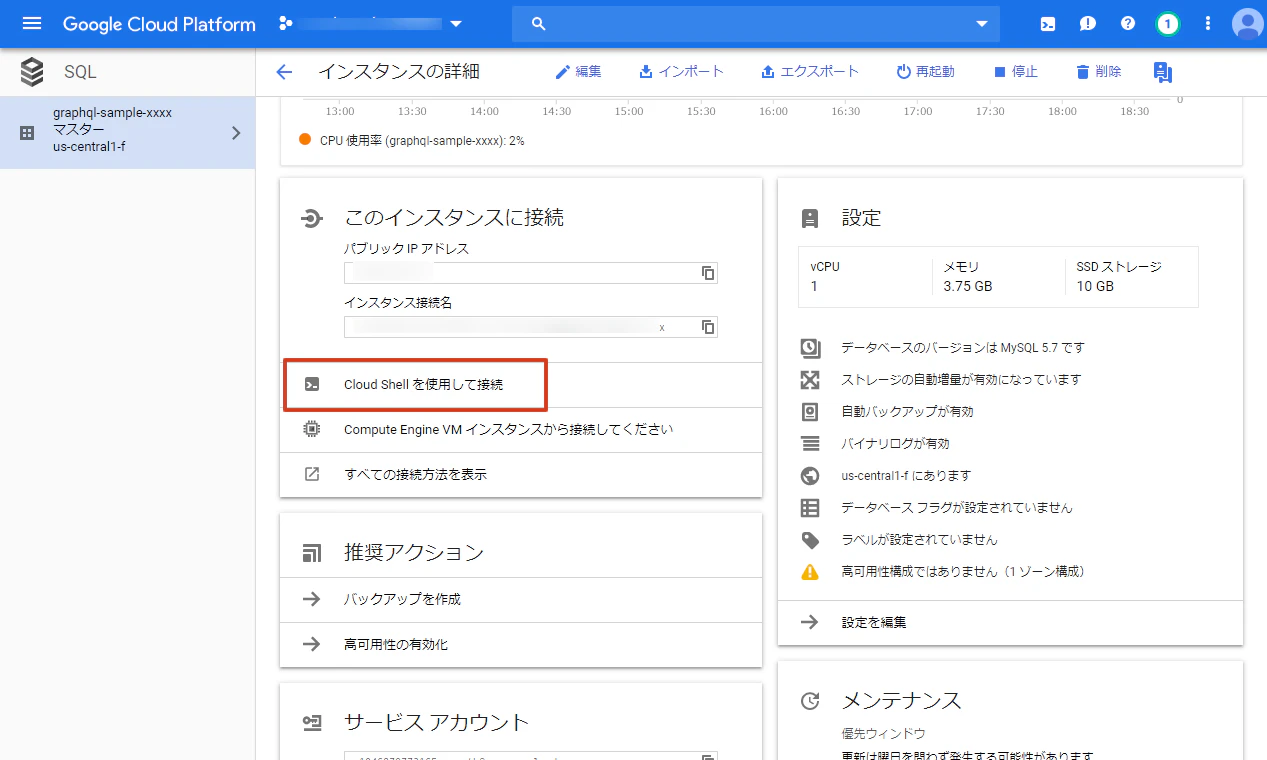
Task: Click 'データベースのバージョンは MySQL 5.7 です' text
Action: pos(962,348)
